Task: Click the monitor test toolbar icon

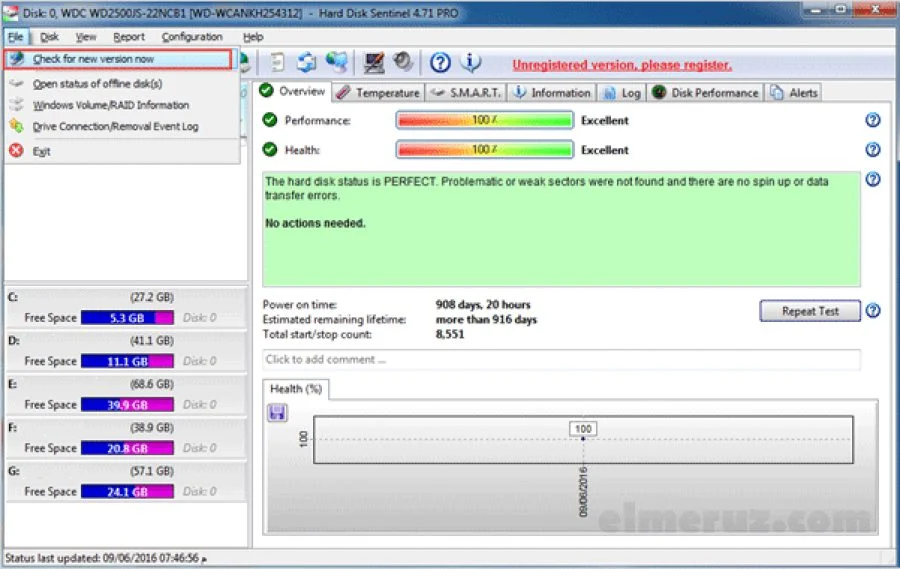Action: point(375,63)
